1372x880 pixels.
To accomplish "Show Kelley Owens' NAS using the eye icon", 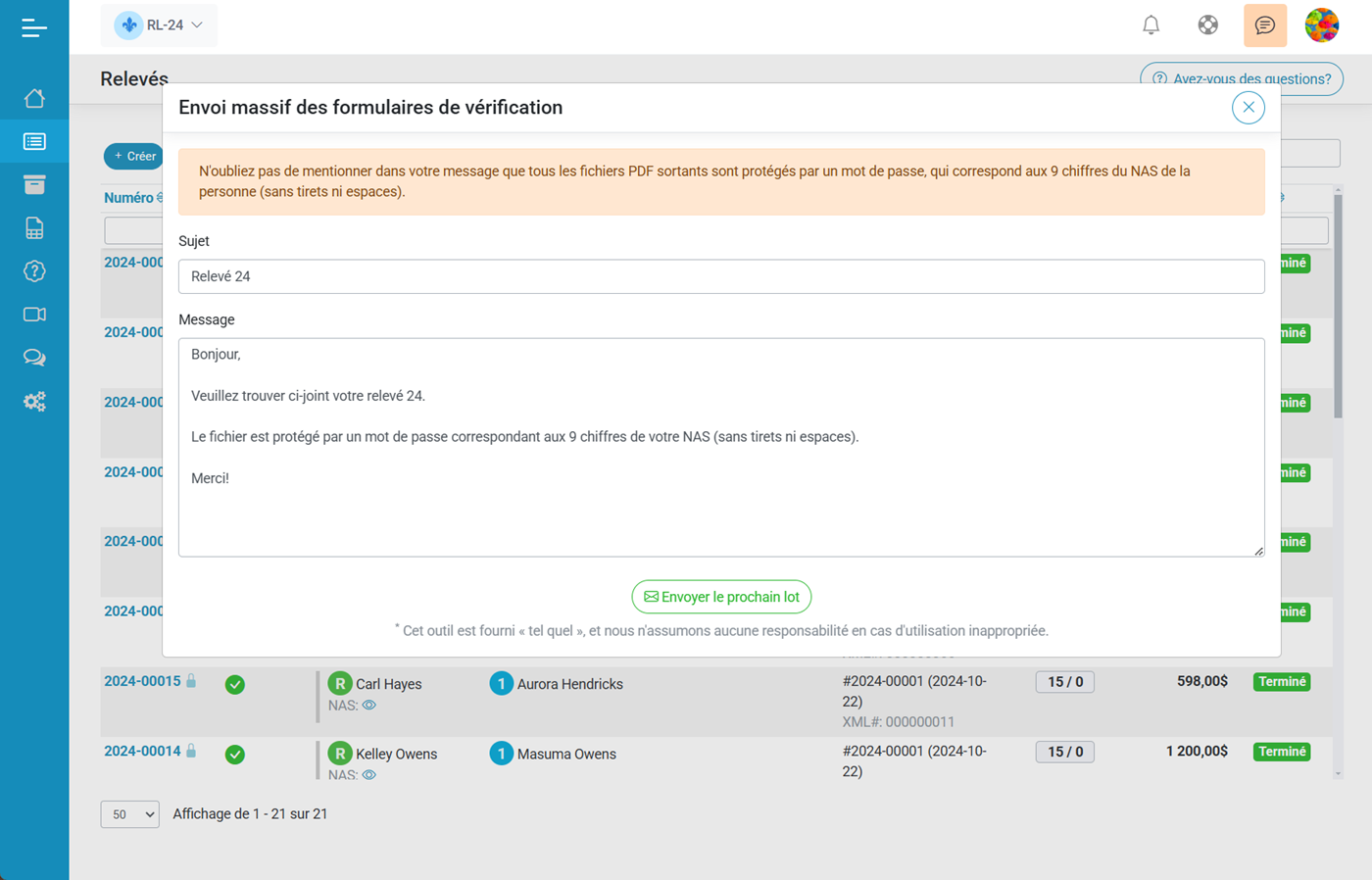I will pyautogui.click(x=369, y=774).
